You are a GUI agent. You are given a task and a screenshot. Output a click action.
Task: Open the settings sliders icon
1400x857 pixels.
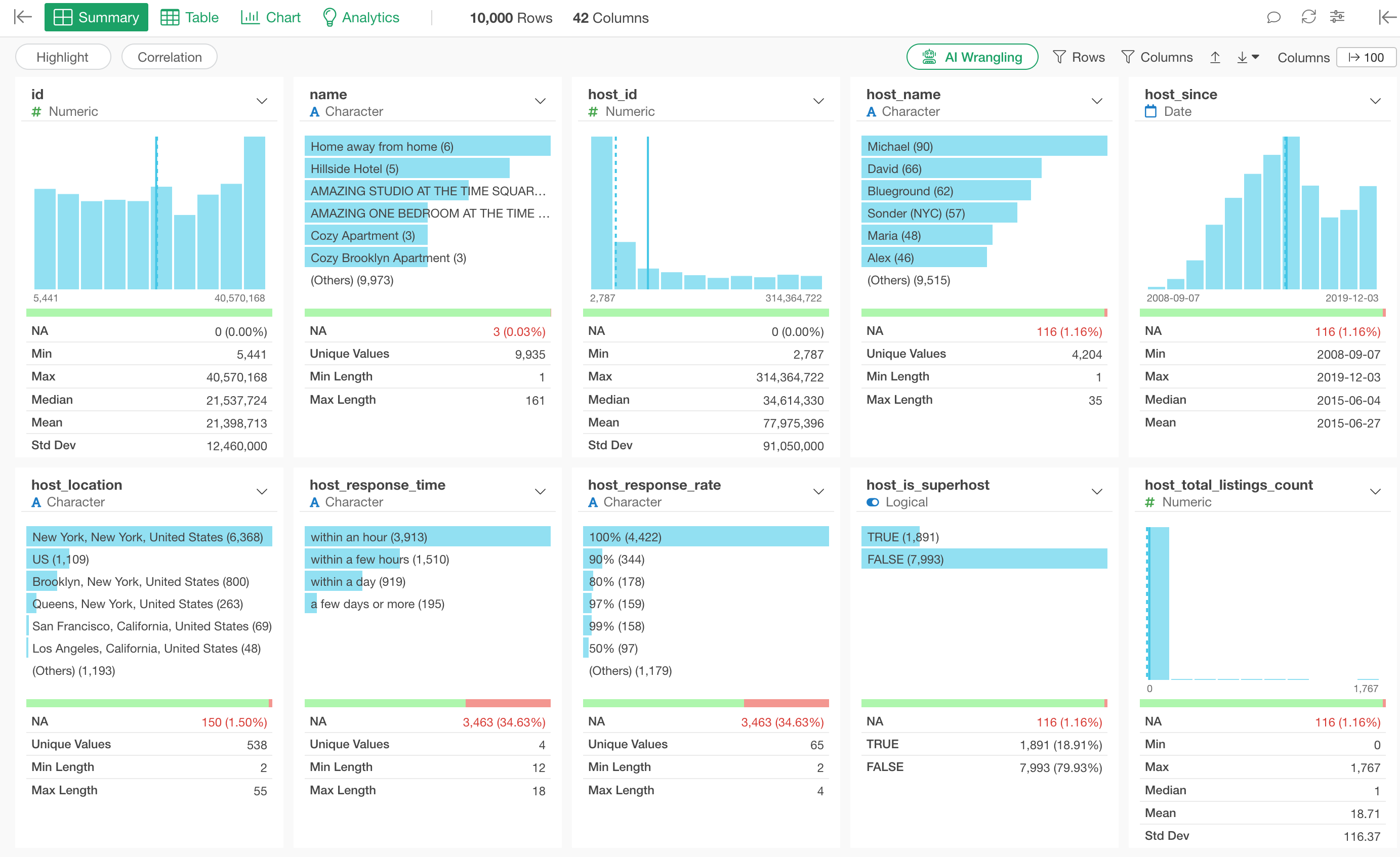1338,18
